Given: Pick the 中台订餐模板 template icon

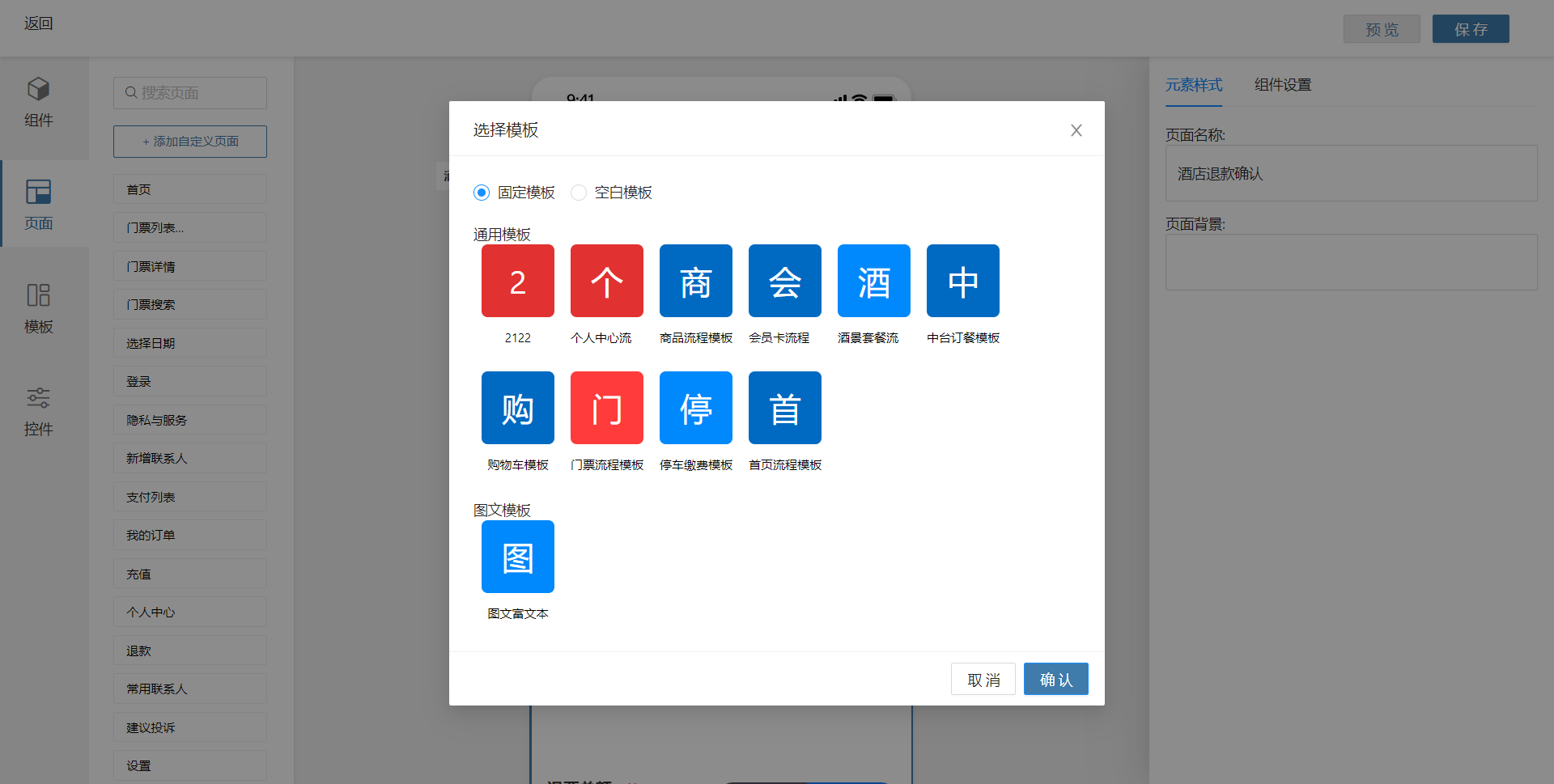Looking at the screenshot, I should 963,281.
